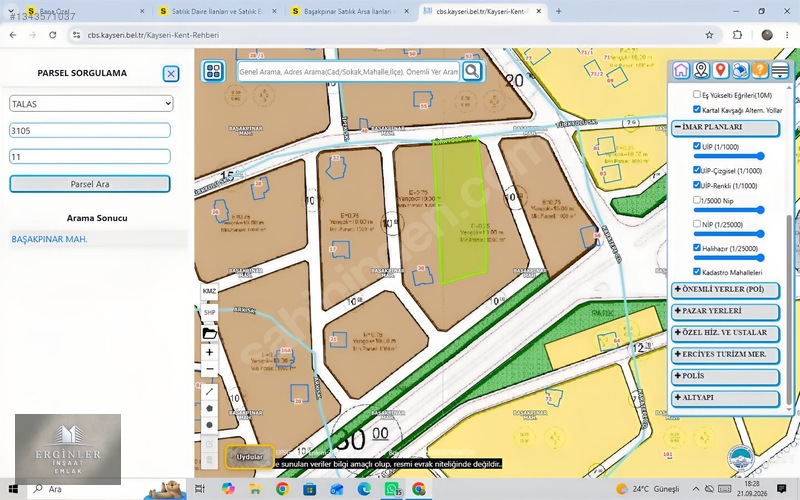Open the orange help question icon
The height and width of the screenshot is (500, 800).
coord(760,70)
